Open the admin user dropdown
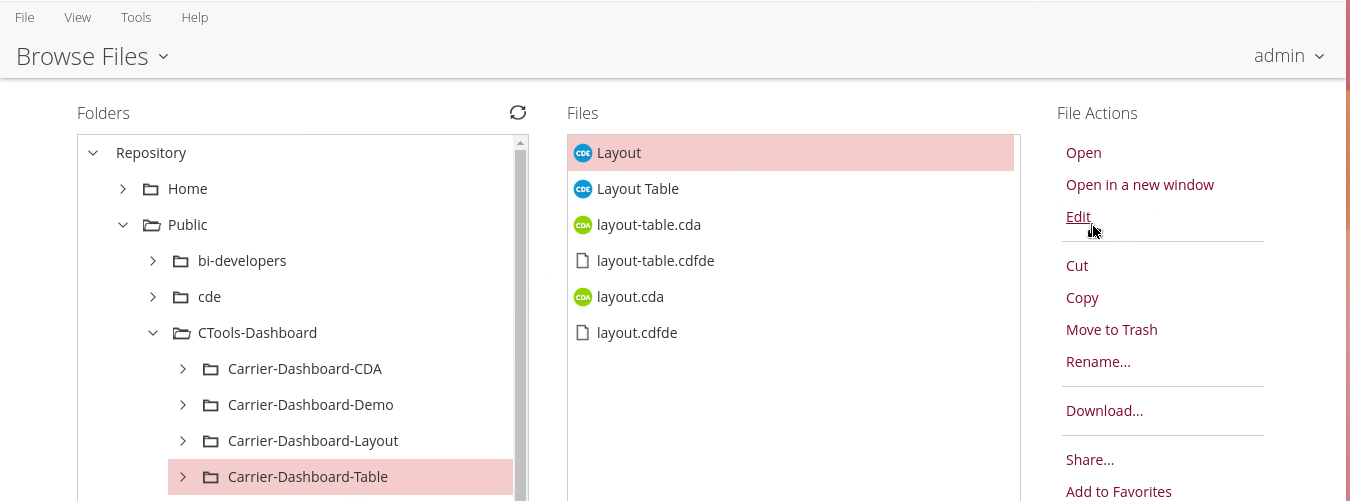 [x=1289, y=56]
